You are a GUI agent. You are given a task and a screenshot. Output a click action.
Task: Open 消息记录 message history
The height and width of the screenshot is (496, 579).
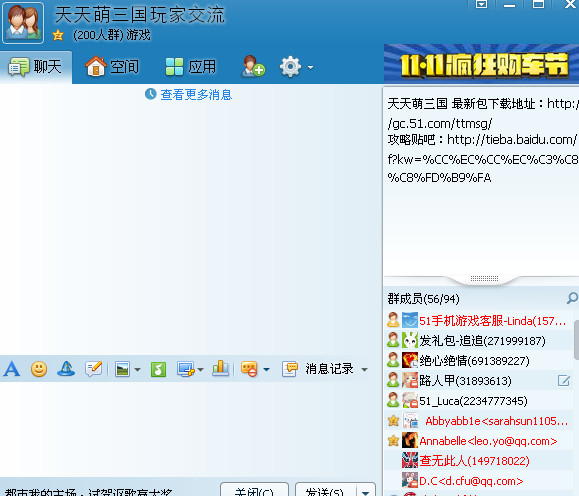click(x=318, y=369)
